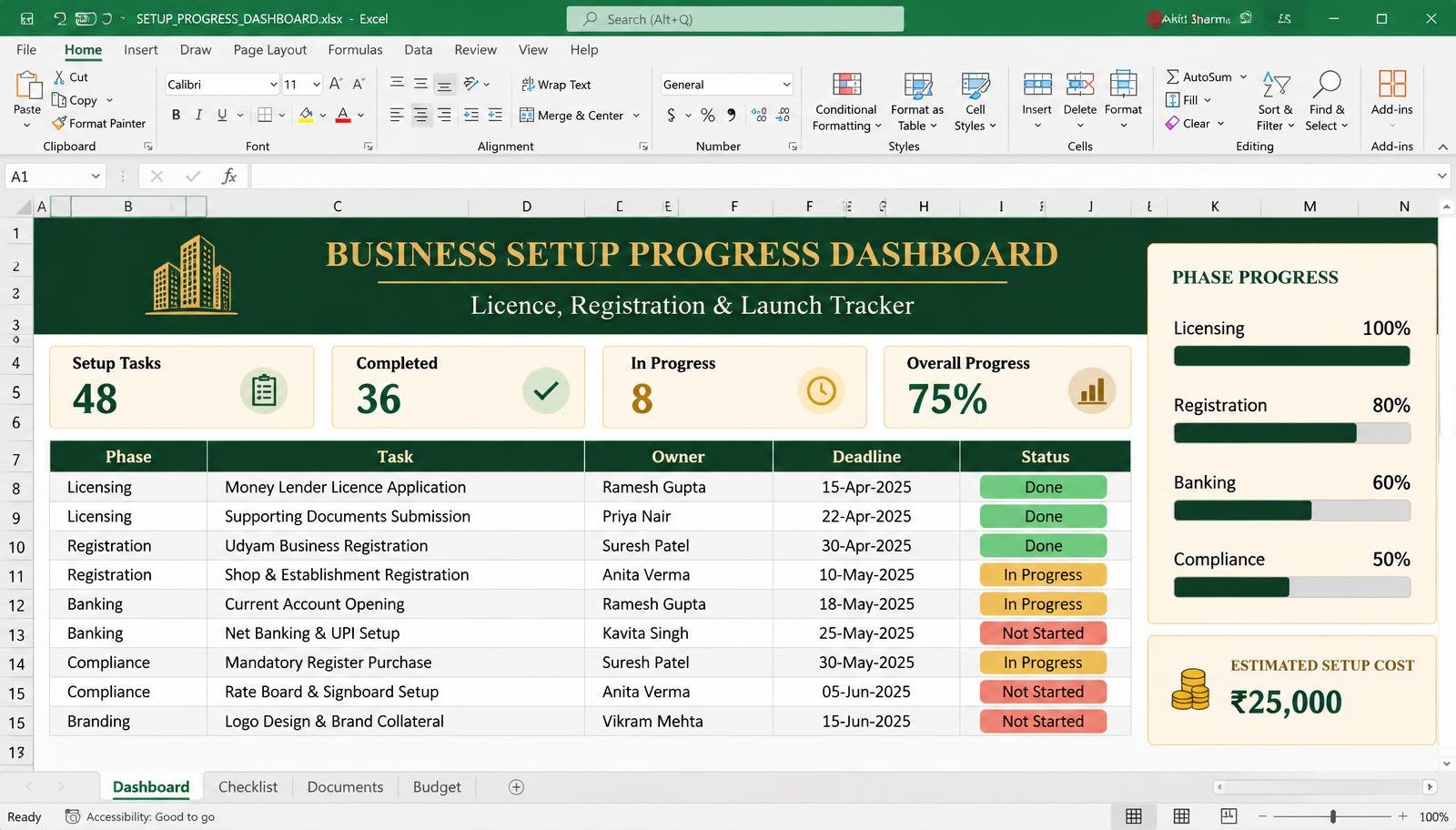
Task: Open the Find & Select tool
Action: point(1327,101)
